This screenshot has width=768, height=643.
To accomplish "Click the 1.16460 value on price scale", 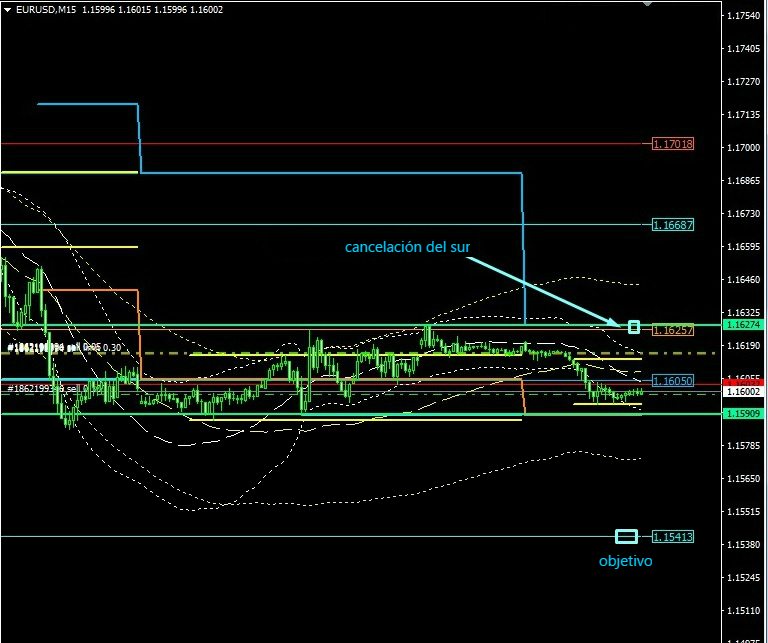I will pos(743,280).
